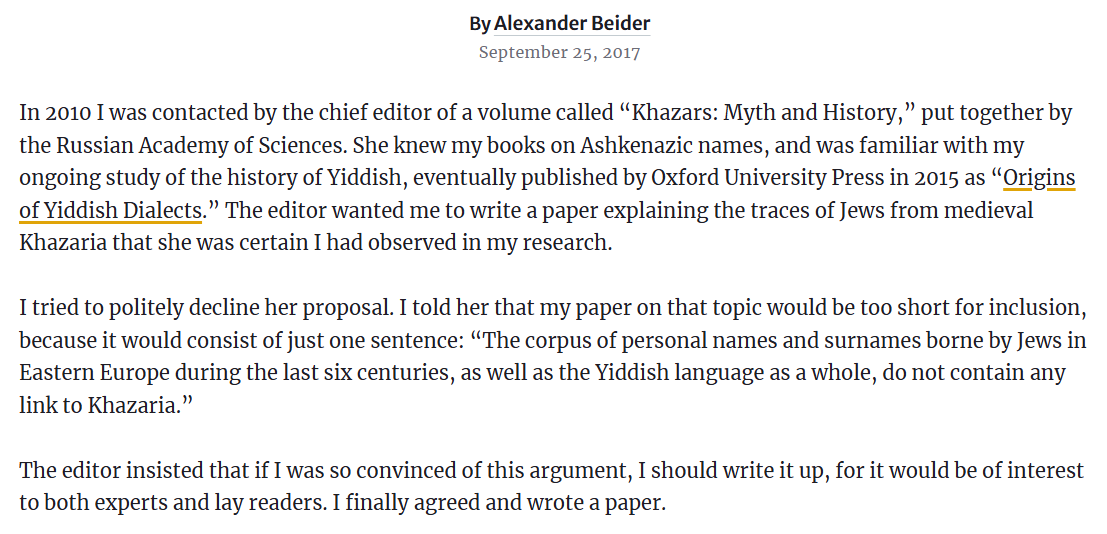
Task: Click the words "I finally agreed and wrote a paper"
Action: 498,503
